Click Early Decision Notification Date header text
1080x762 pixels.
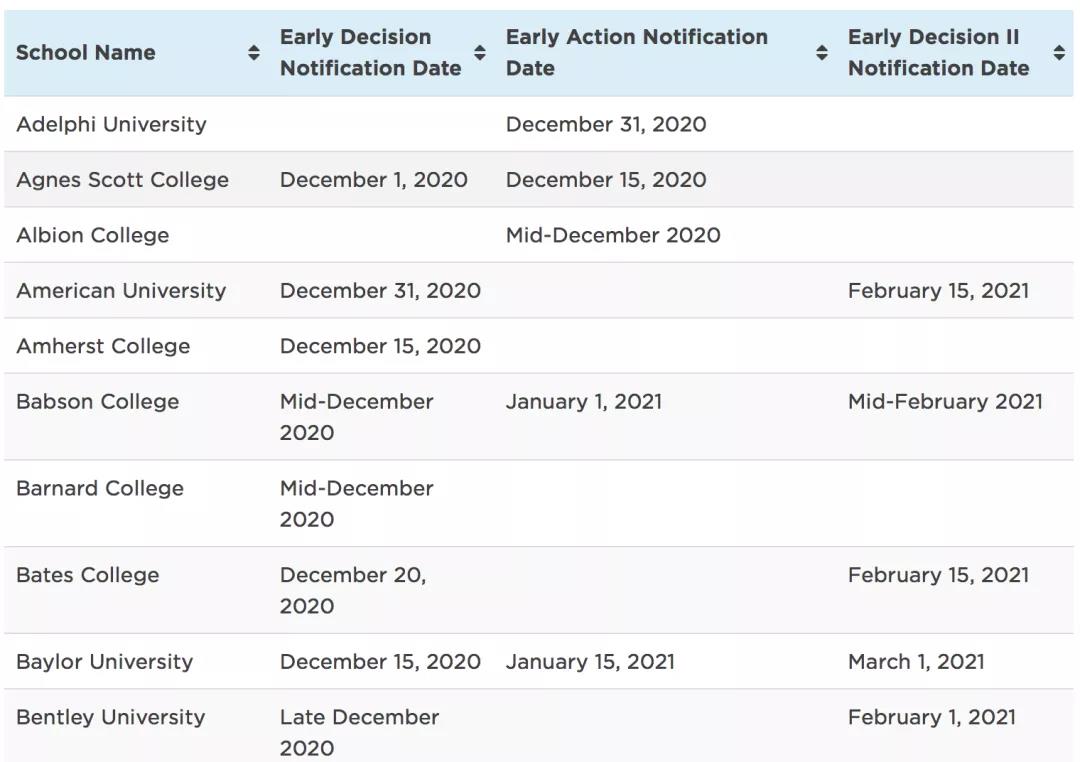pos(370,53)
